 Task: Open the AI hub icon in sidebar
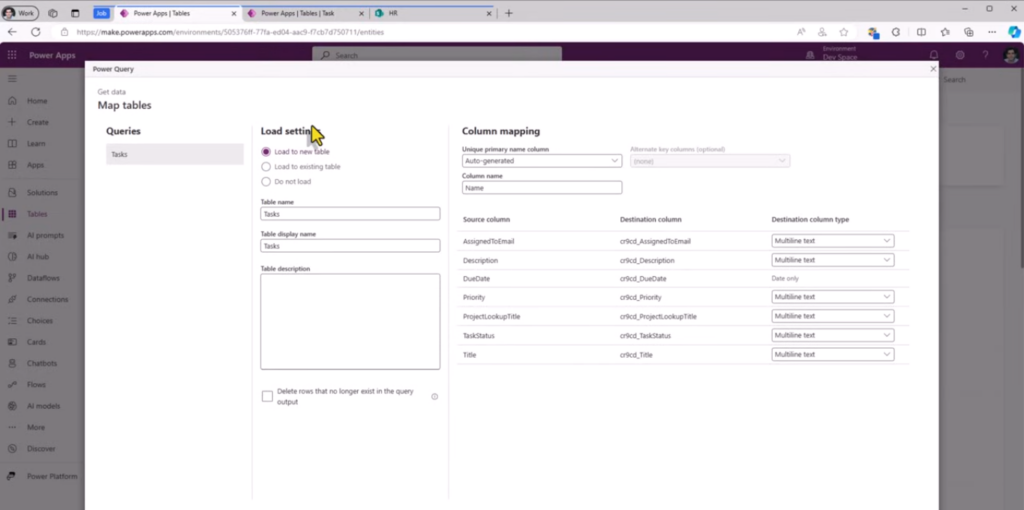click(12, 257)
